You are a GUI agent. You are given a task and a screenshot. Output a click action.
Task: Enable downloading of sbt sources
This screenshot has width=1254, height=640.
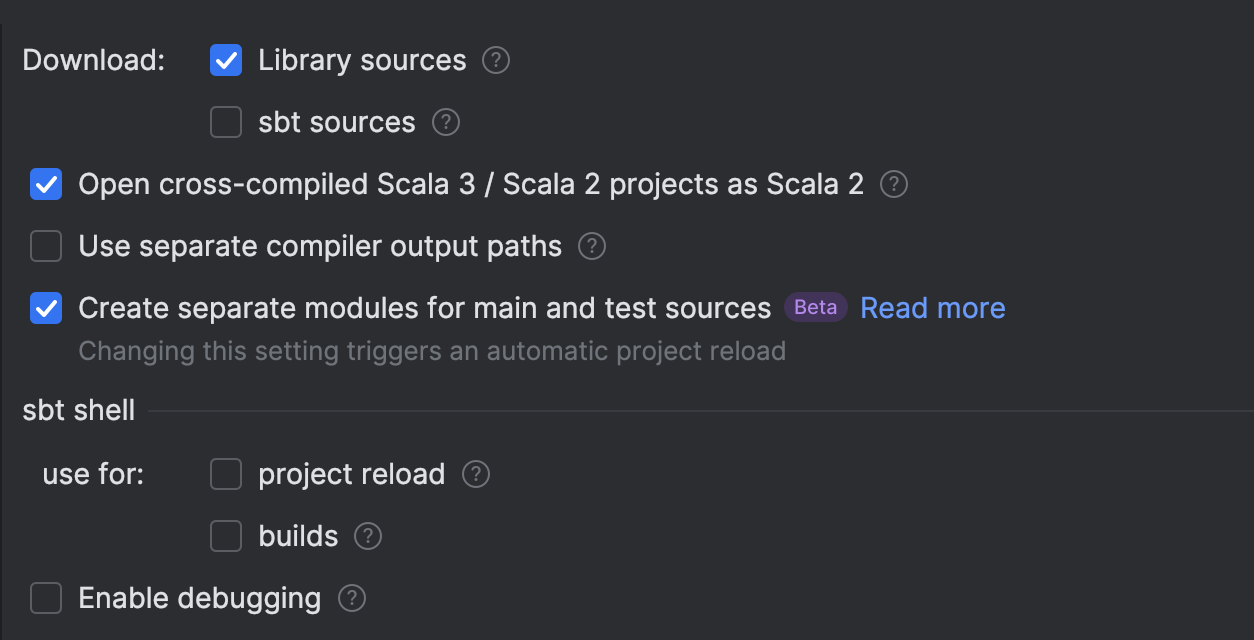[226, 122]
